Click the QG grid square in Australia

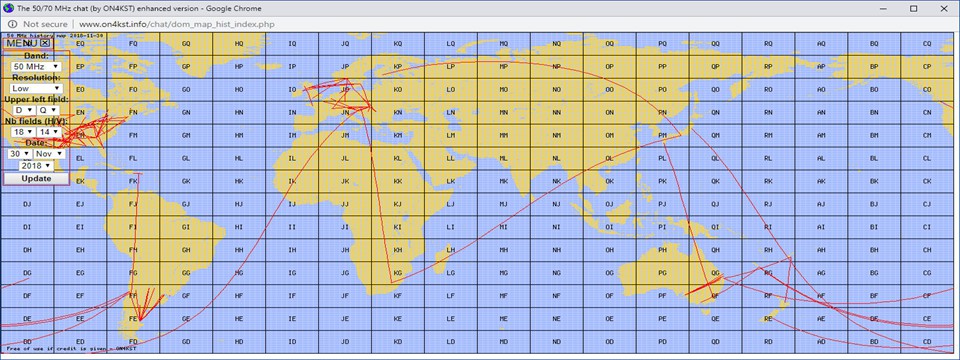715,273
